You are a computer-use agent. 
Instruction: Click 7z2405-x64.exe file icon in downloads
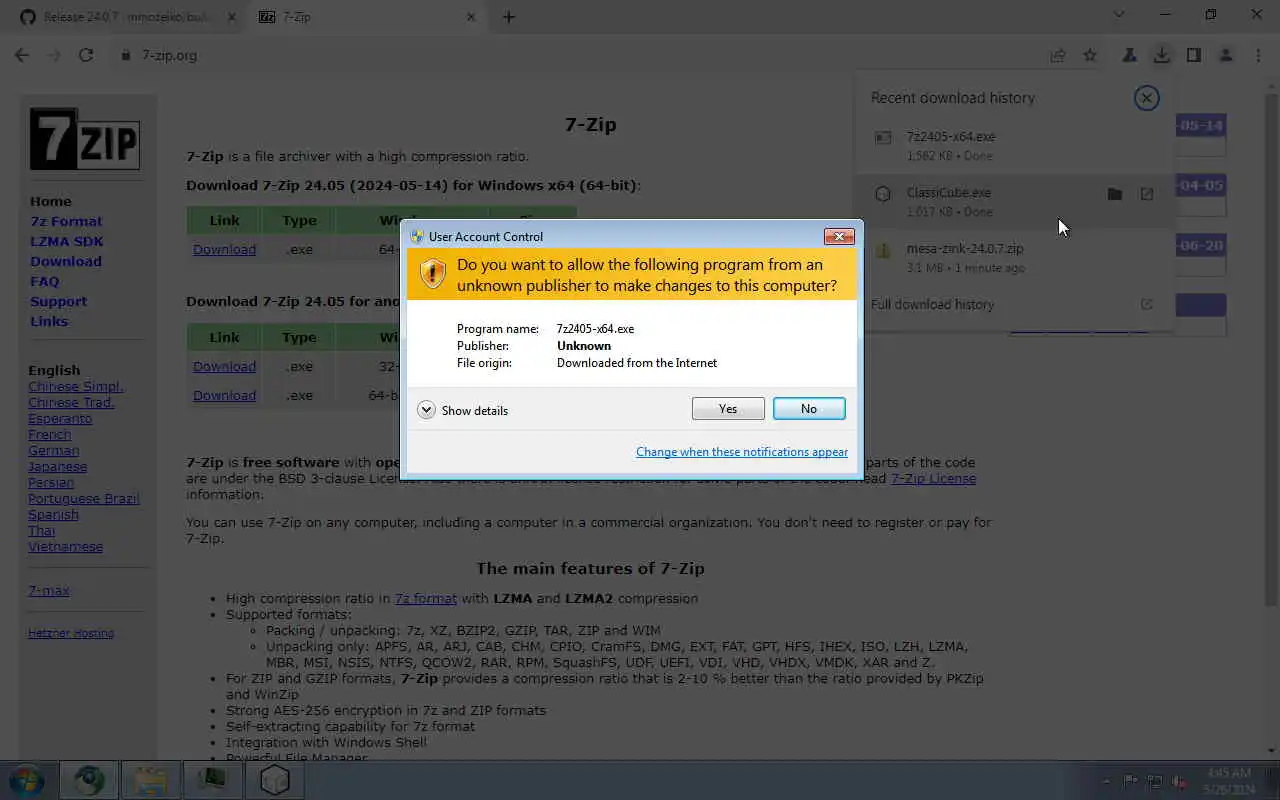coord(883,138)
